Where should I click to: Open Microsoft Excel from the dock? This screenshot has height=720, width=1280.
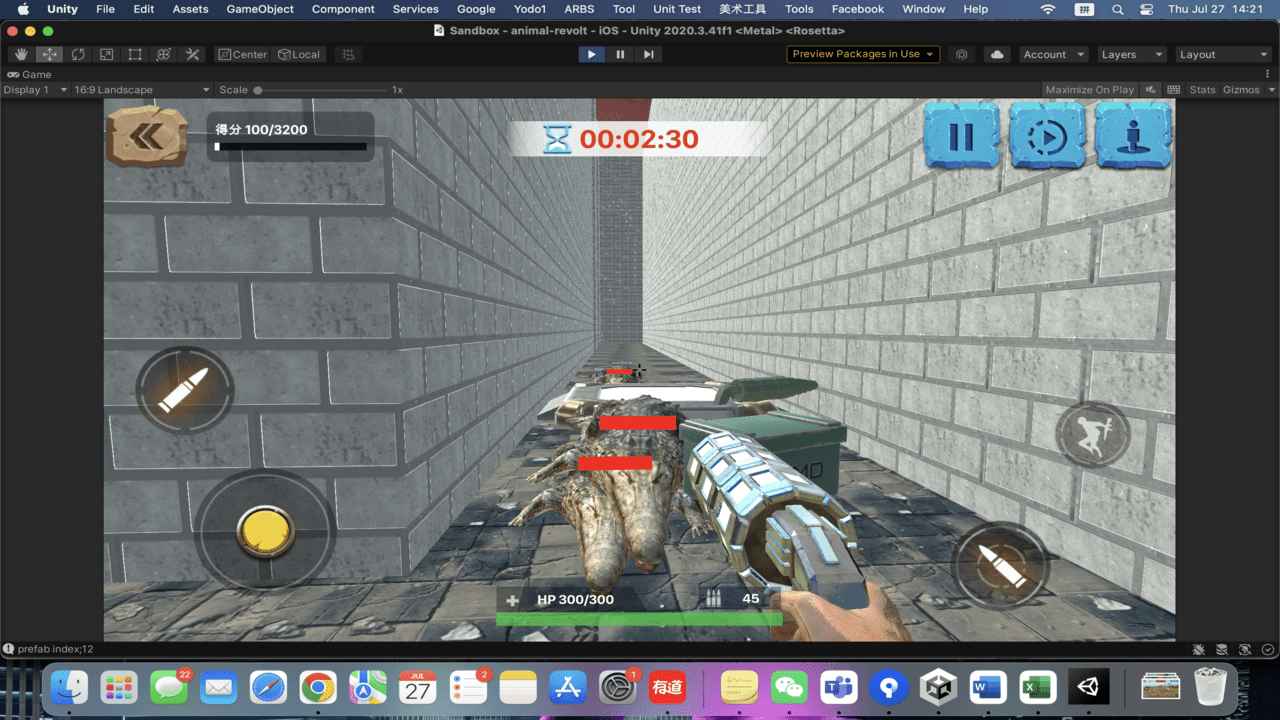(1038, 688)
